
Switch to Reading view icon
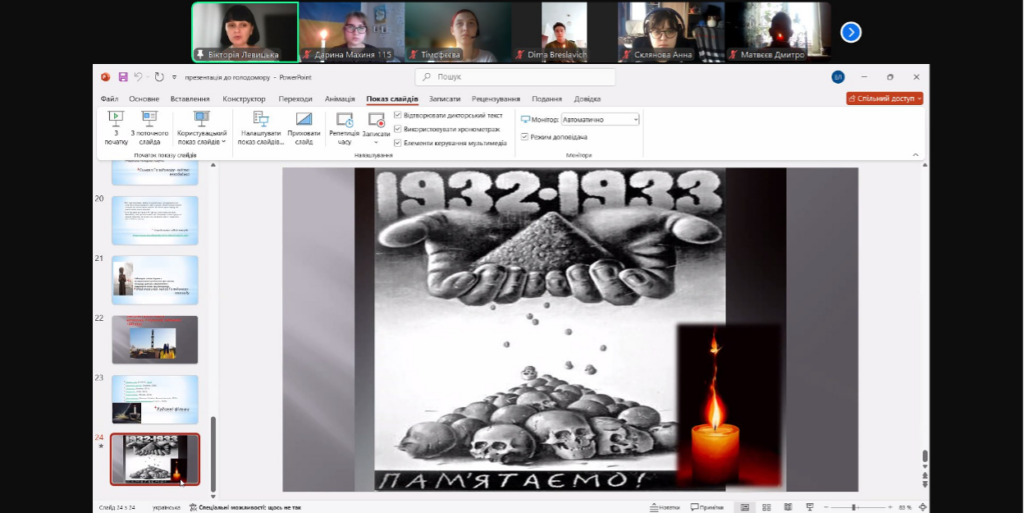tap(788, 507)
